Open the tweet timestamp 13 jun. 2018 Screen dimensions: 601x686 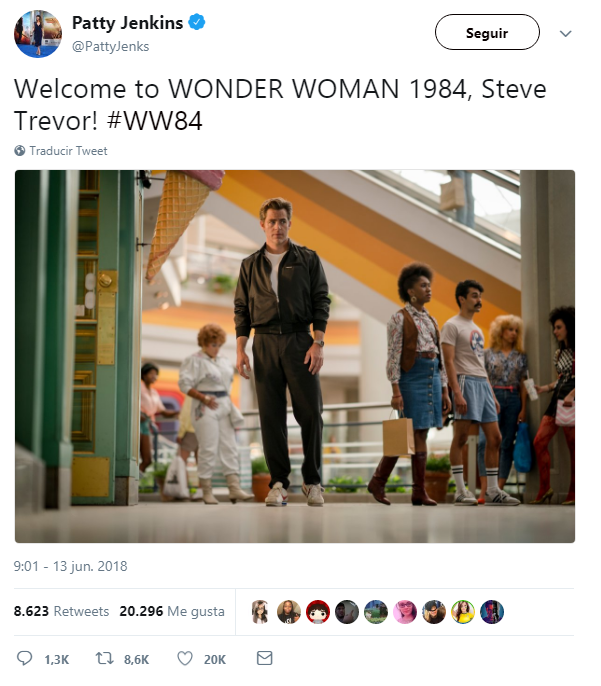click(70, 566)
